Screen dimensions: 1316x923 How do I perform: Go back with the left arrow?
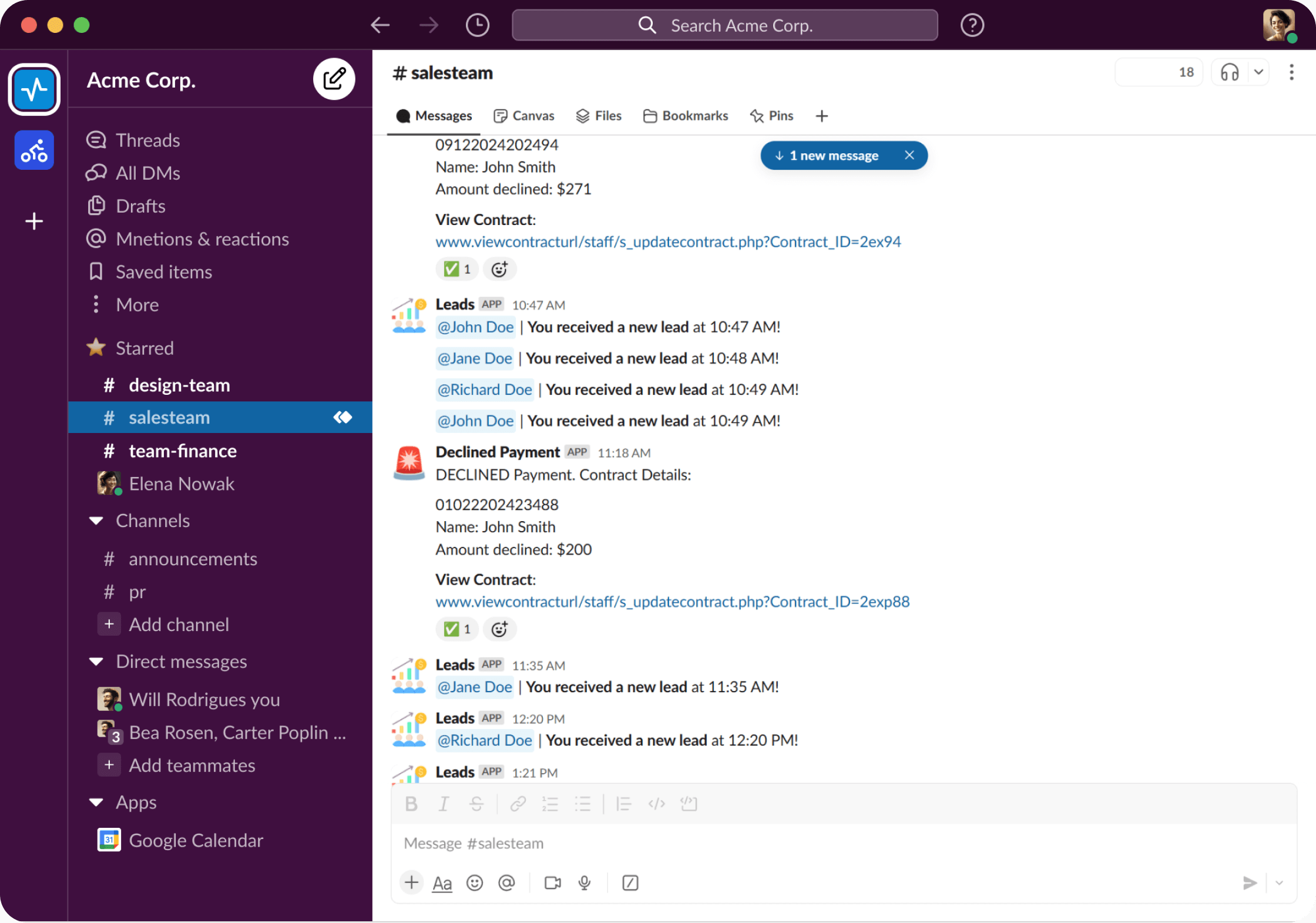coord(380,25)
